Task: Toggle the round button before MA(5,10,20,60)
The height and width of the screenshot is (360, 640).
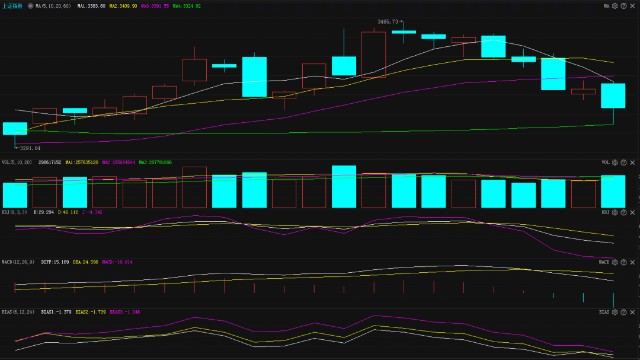Action: pyautogui.click(x=30, y=6)
